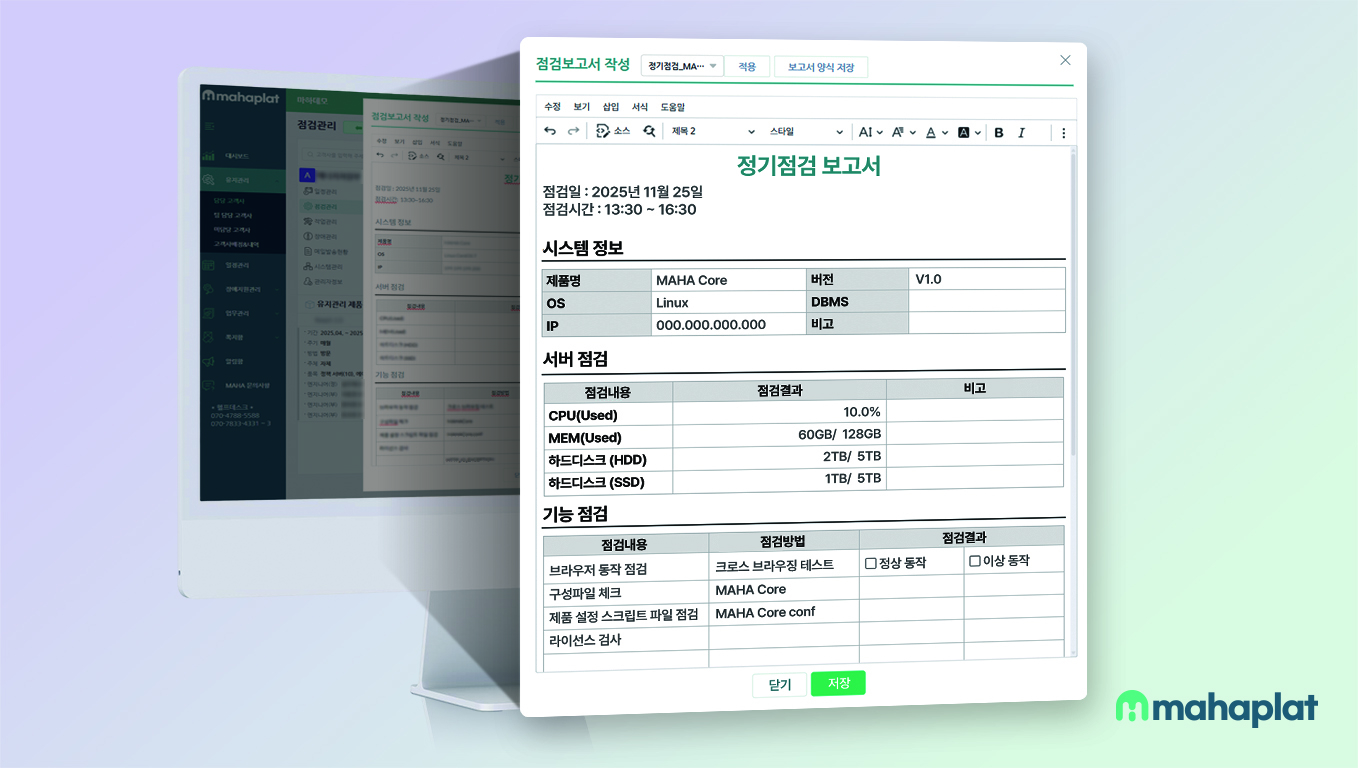This screenshot has height=768, width=1358.
Task: Click the Redo arrow icon
Action: click(x=573, y=131)
